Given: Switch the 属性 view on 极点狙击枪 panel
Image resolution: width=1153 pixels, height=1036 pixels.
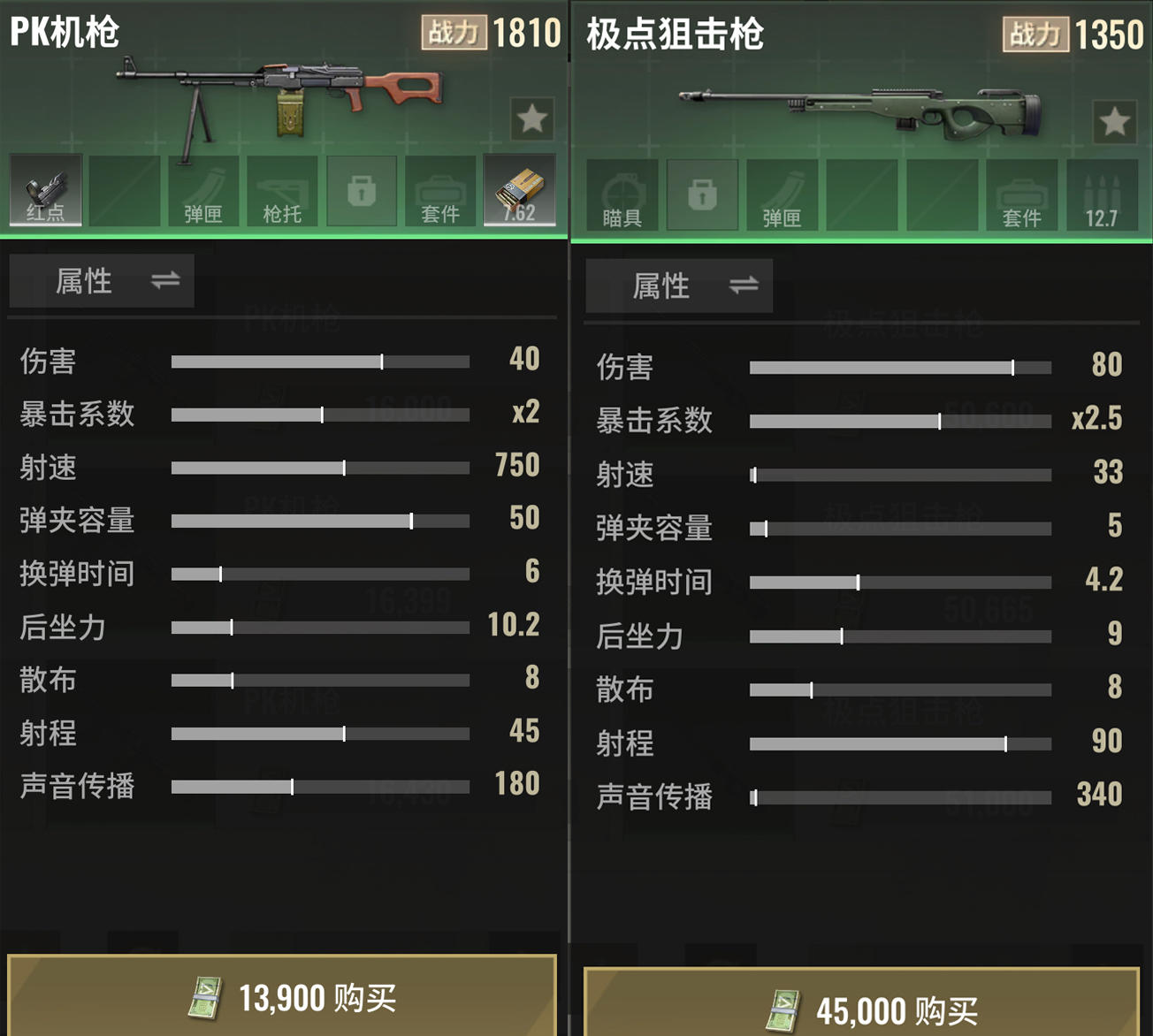Looking at the screenshot, I should pyautogui.click(x=679, y=286).
